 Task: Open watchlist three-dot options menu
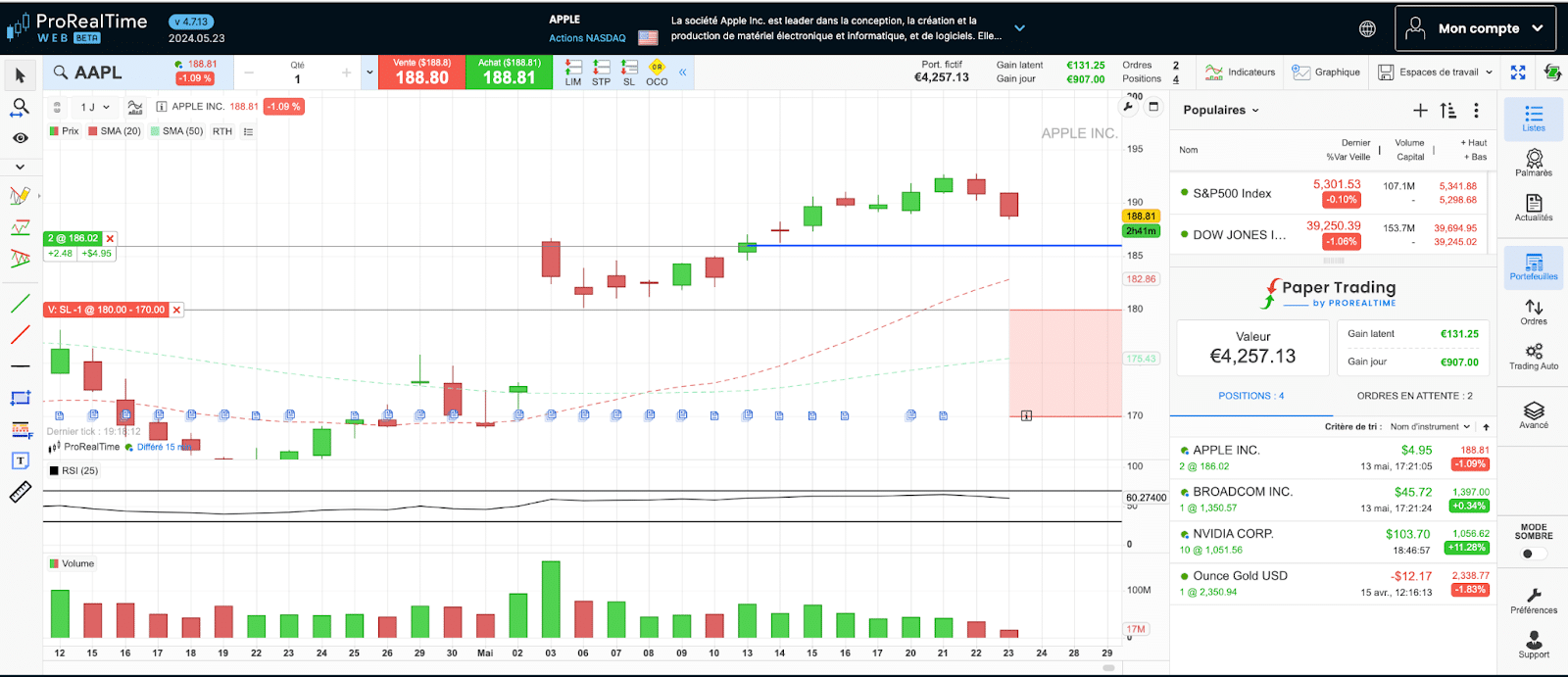(x=1476, y=111)
